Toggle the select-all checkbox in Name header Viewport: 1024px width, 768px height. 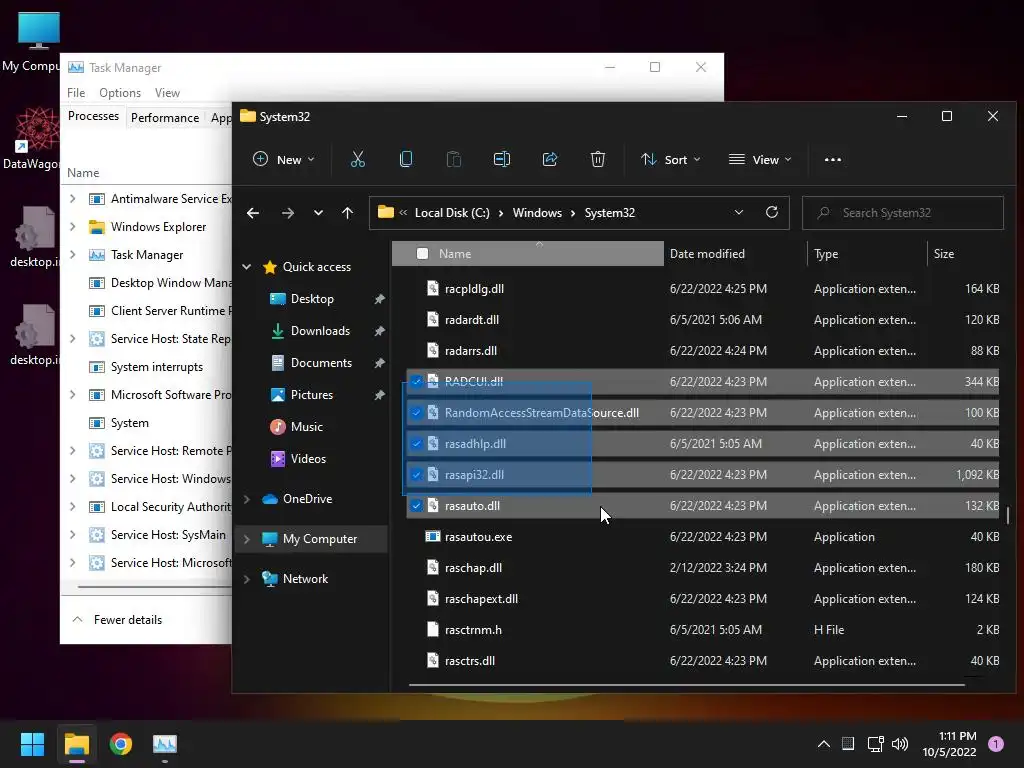(423, 253)
